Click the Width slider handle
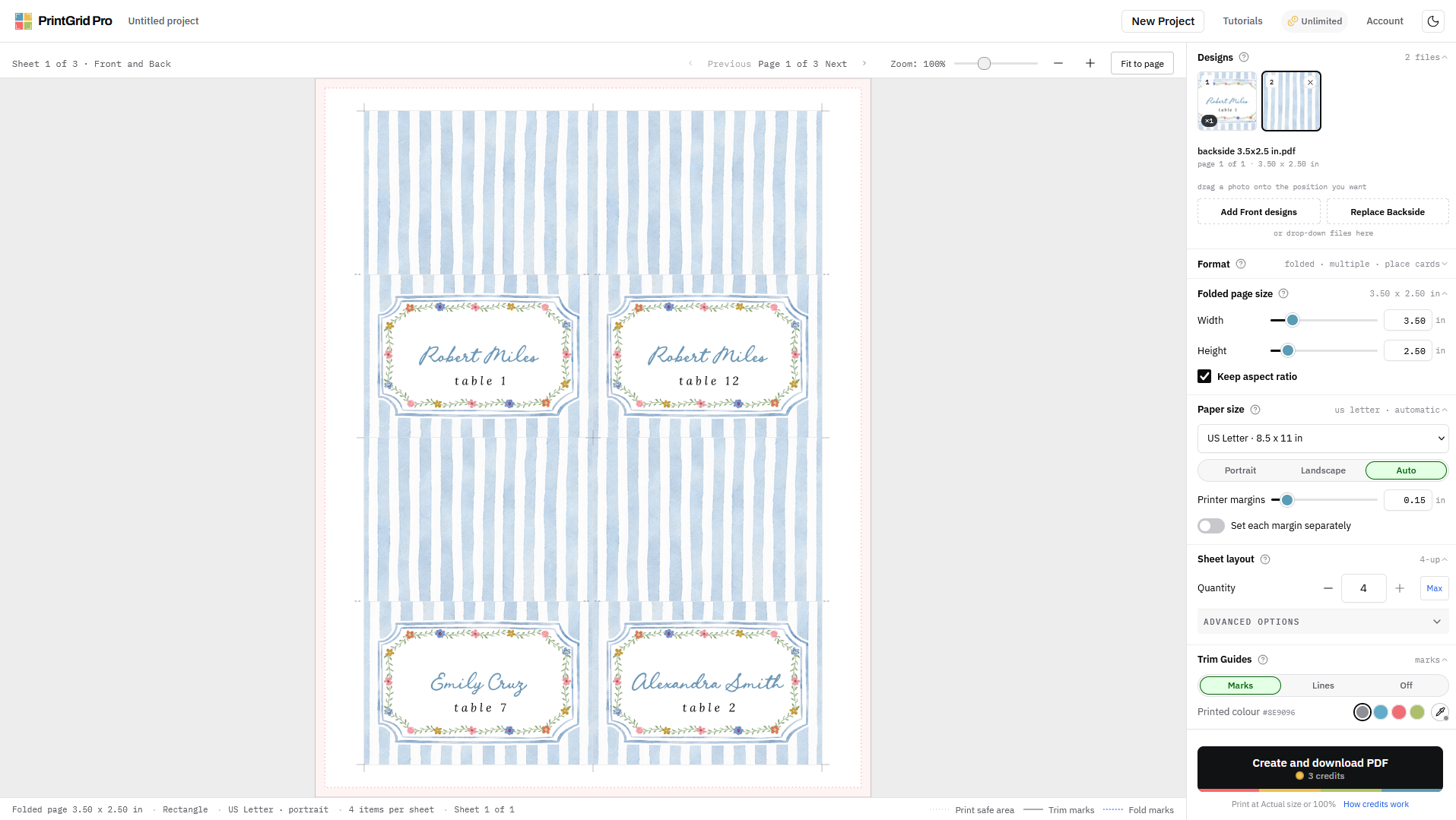1456x820 pixels. pos(1292,320)
